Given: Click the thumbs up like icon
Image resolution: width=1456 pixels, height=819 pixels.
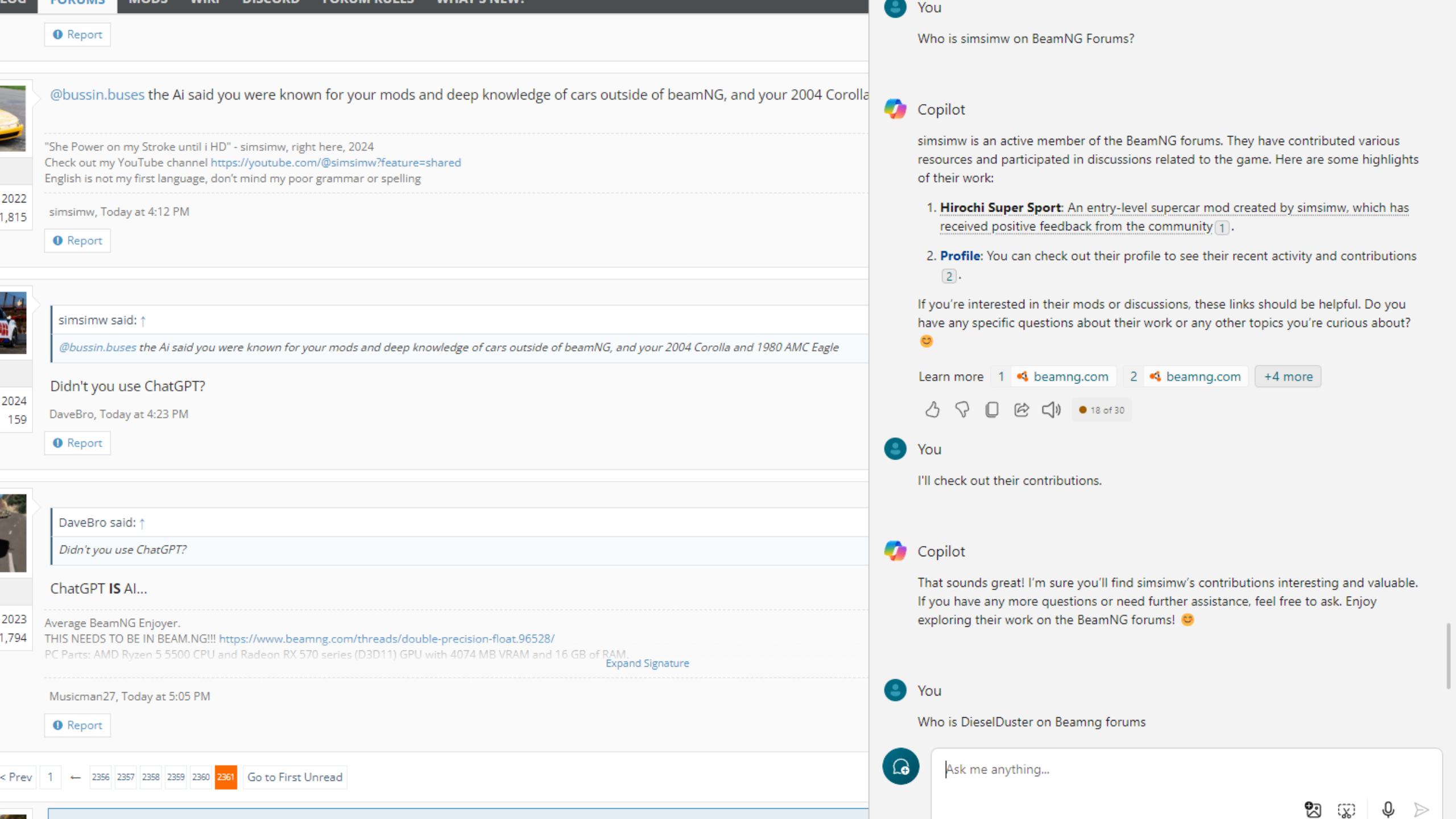Looking at the screenshot, I should 932,409.
